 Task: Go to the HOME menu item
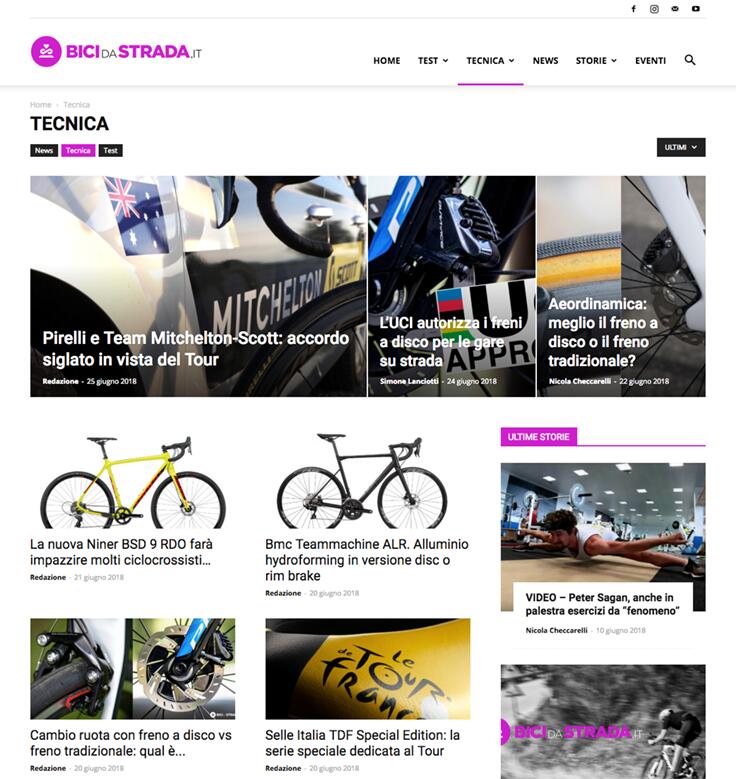click(x=387, y=61)
